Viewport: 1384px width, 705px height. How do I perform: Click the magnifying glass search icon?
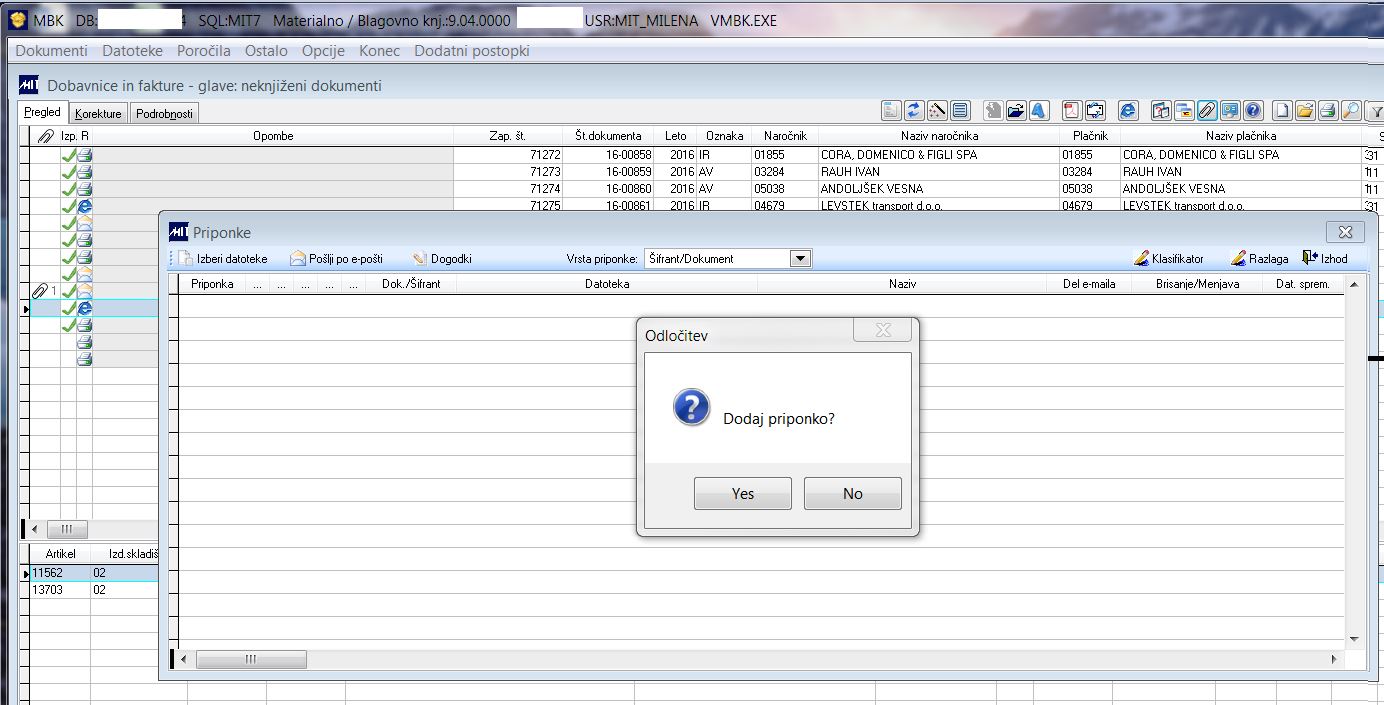click(1351, 111)
